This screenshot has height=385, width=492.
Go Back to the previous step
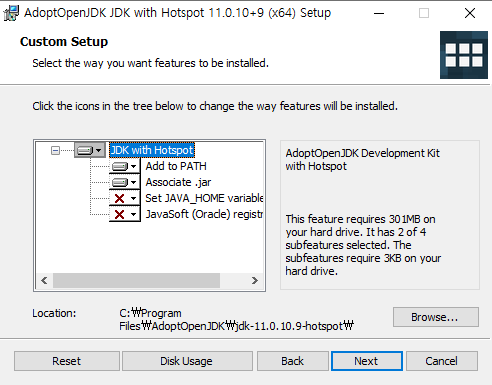[293, 361]
